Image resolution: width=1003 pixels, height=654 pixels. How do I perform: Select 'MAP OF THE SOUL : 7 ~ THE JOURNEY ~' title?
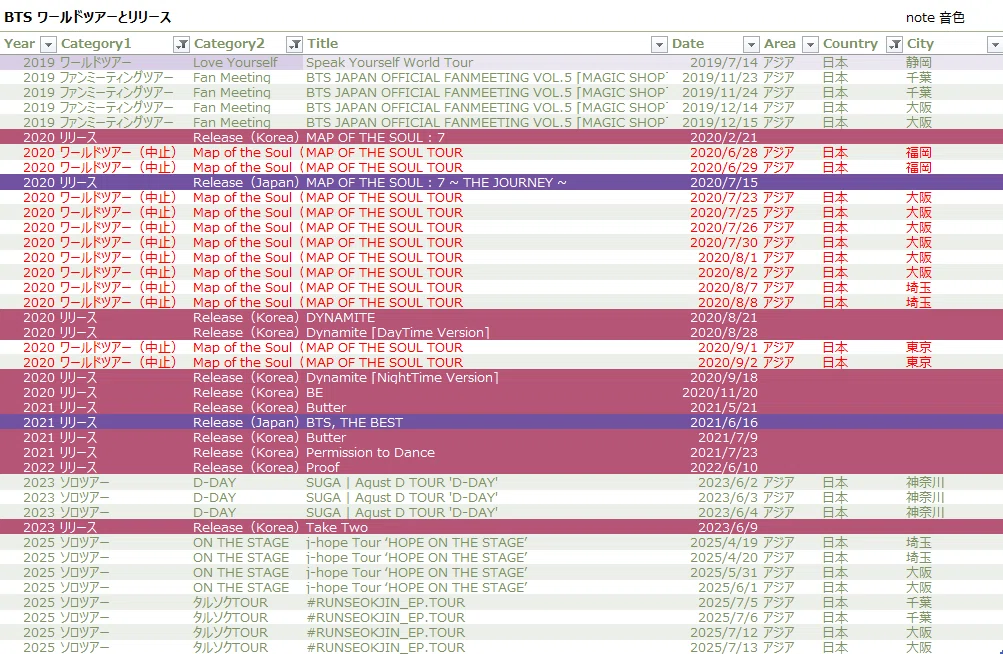coord(436,182)
